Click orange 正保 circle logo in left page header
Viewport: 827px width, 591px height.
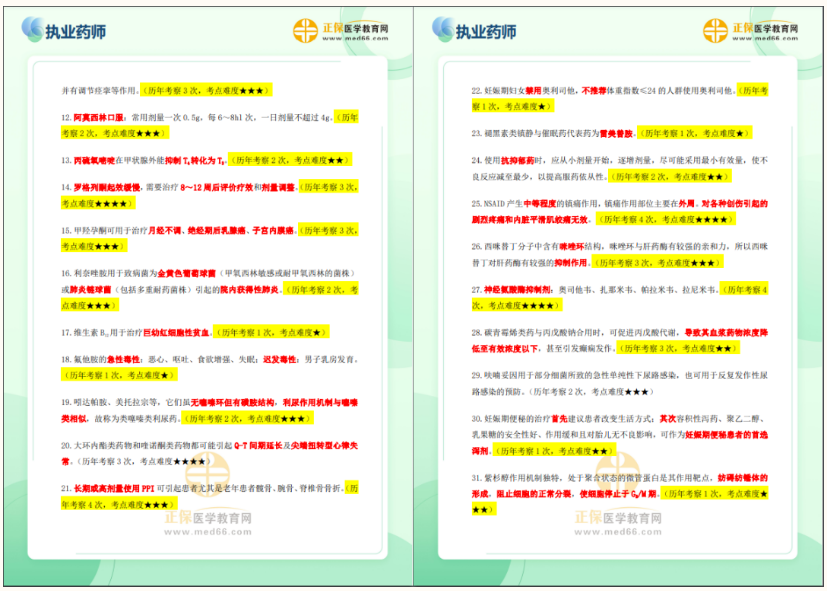(x=305, y=30)
